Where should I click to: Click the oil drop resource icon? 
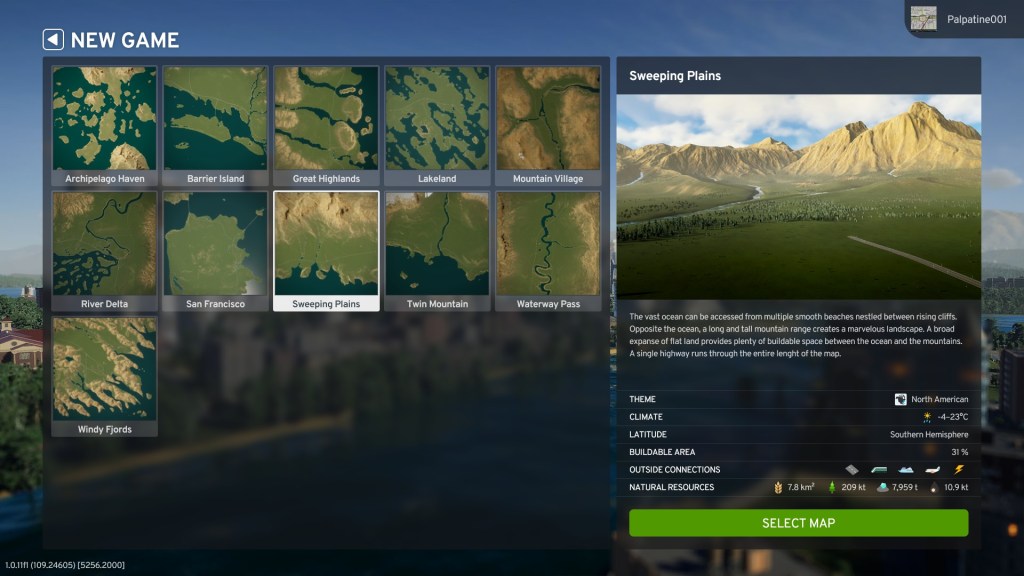934,487
